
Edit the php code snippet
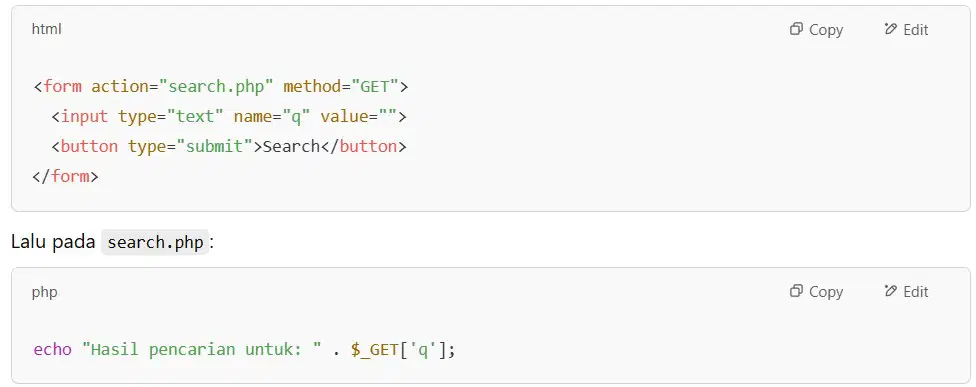pyautogui.click(x=906, y=291)
